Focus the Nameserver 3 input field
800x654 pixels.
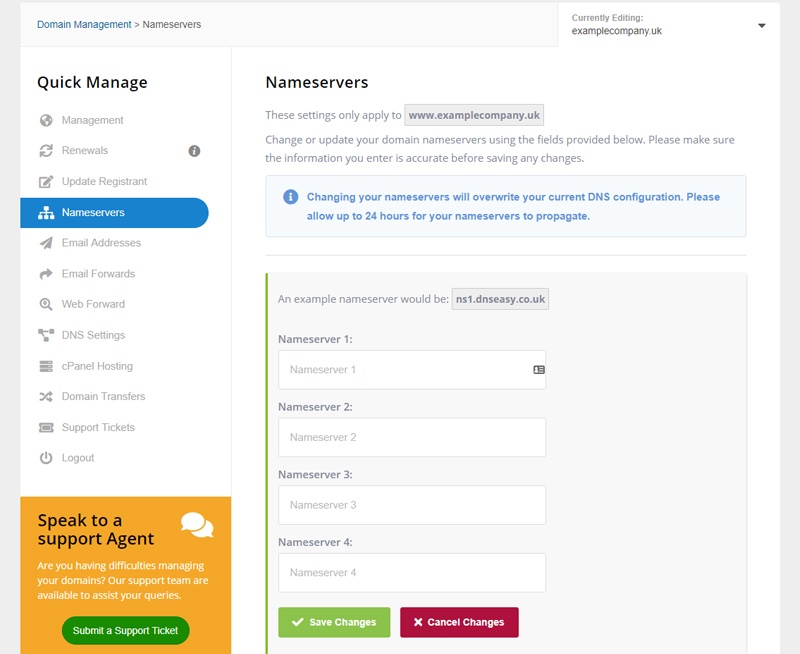412,505
